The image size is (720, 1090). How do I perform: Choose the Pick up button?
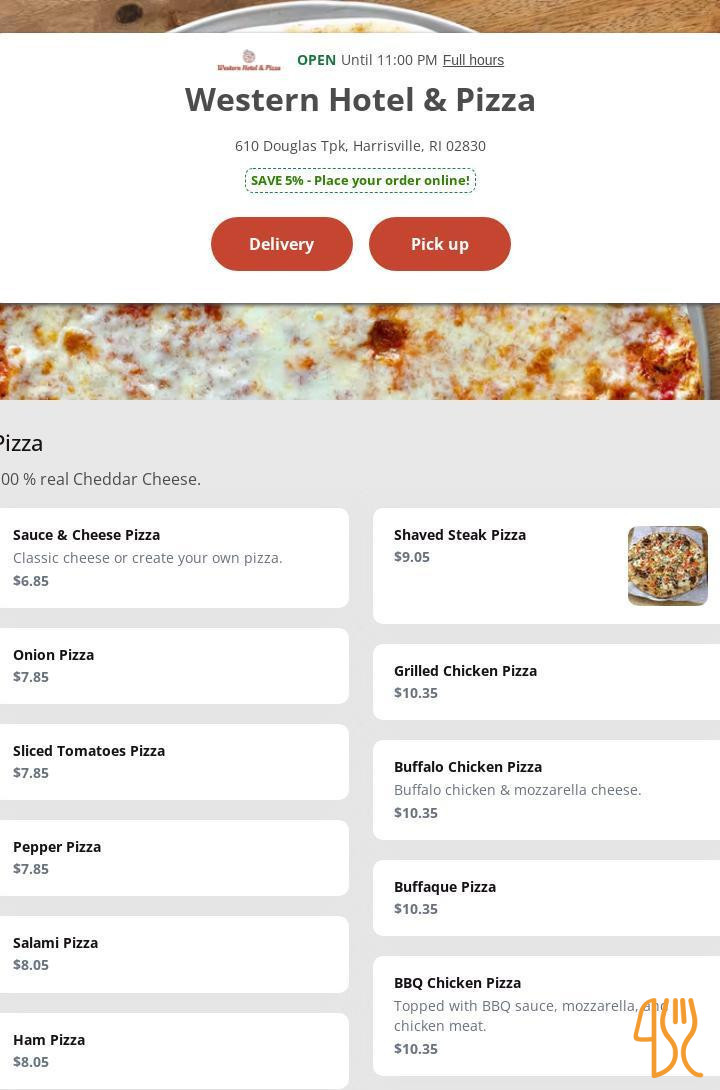(x=440, y=244)
